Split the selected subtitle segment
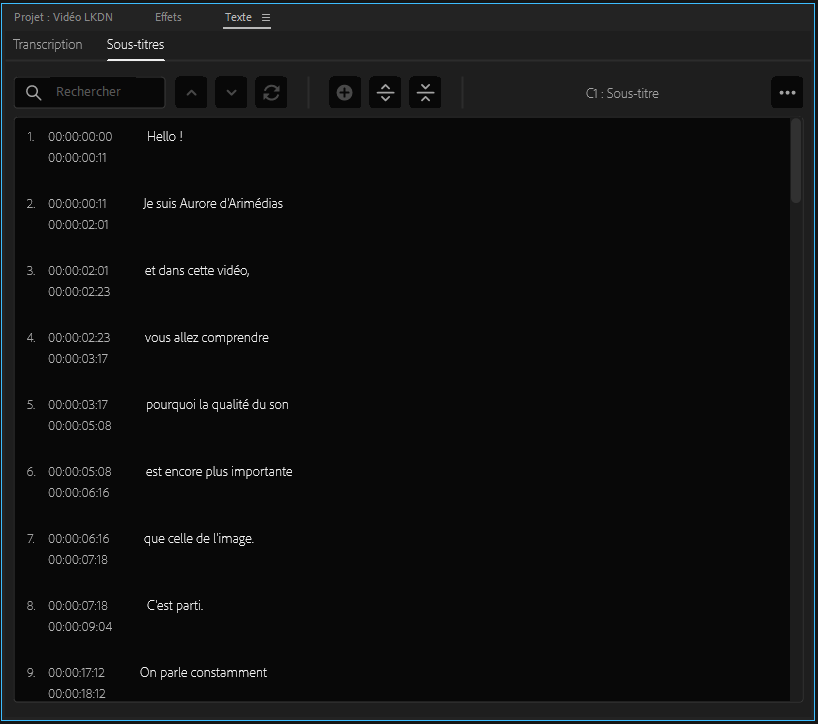 385,93
